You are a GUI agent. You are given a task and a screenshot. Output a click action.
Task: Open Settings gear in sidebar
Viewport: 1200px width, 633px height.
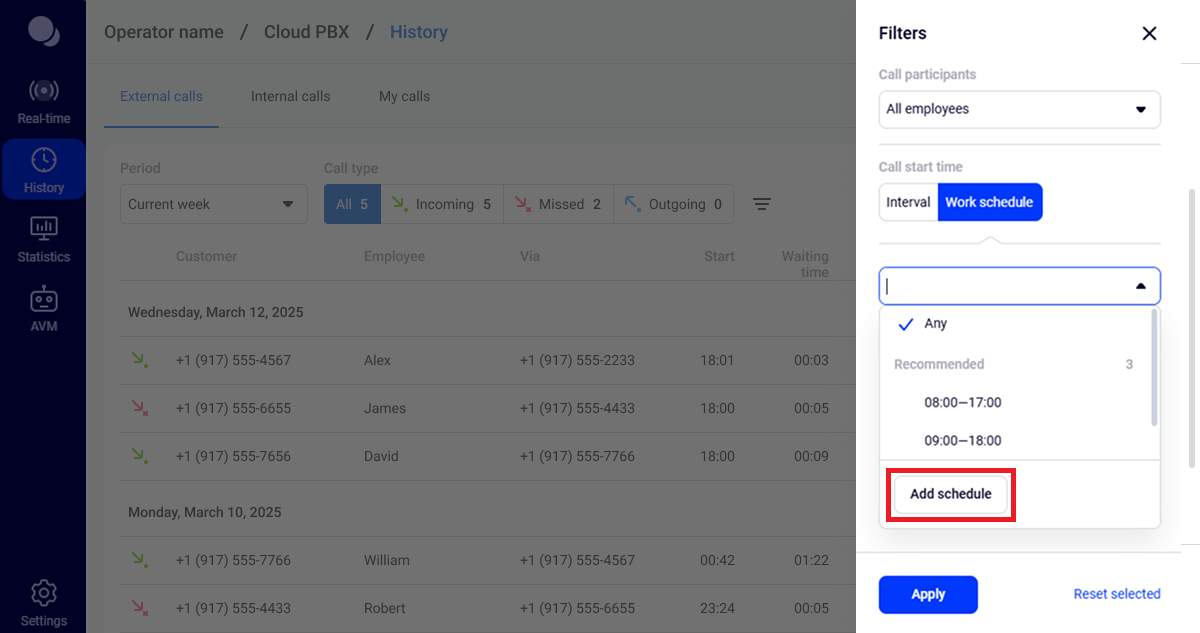click(43, 603)
